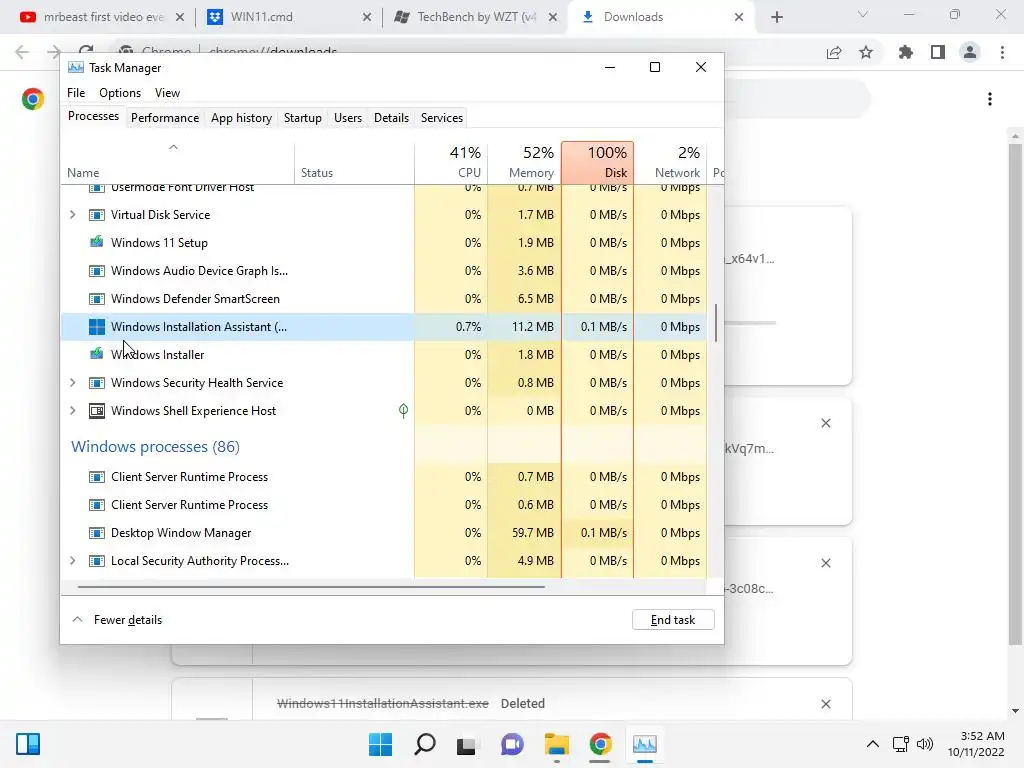Image resolution: width=1024 pixels, height=768 pixels.
Task: Click End task button
Action: point(673,620)
